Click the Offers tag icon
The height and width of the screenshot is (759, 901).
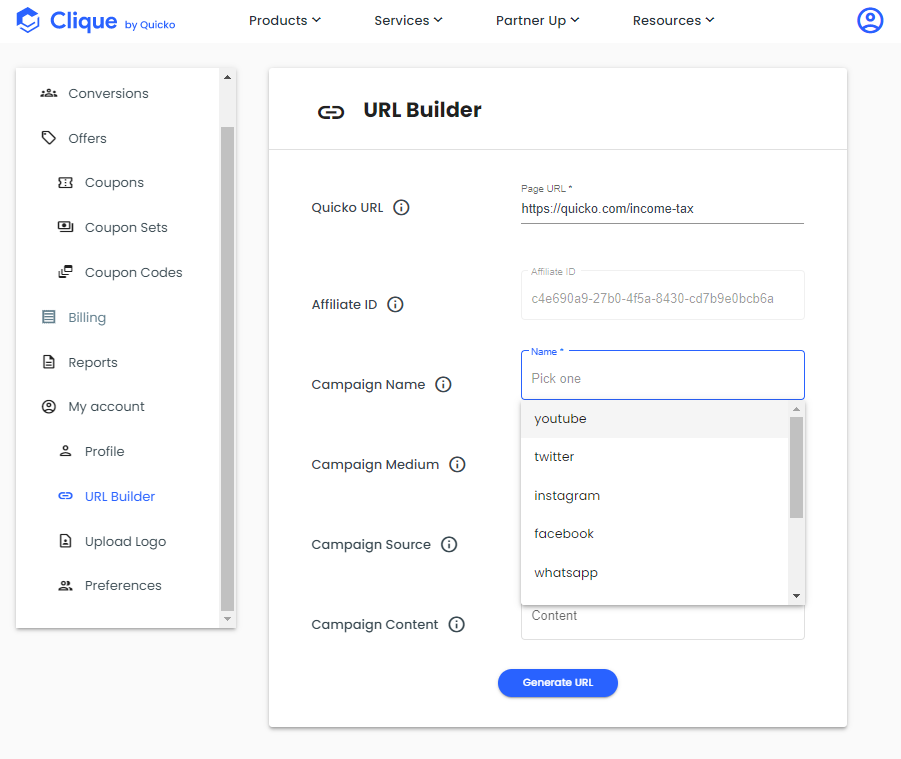(x=49, y=138)
